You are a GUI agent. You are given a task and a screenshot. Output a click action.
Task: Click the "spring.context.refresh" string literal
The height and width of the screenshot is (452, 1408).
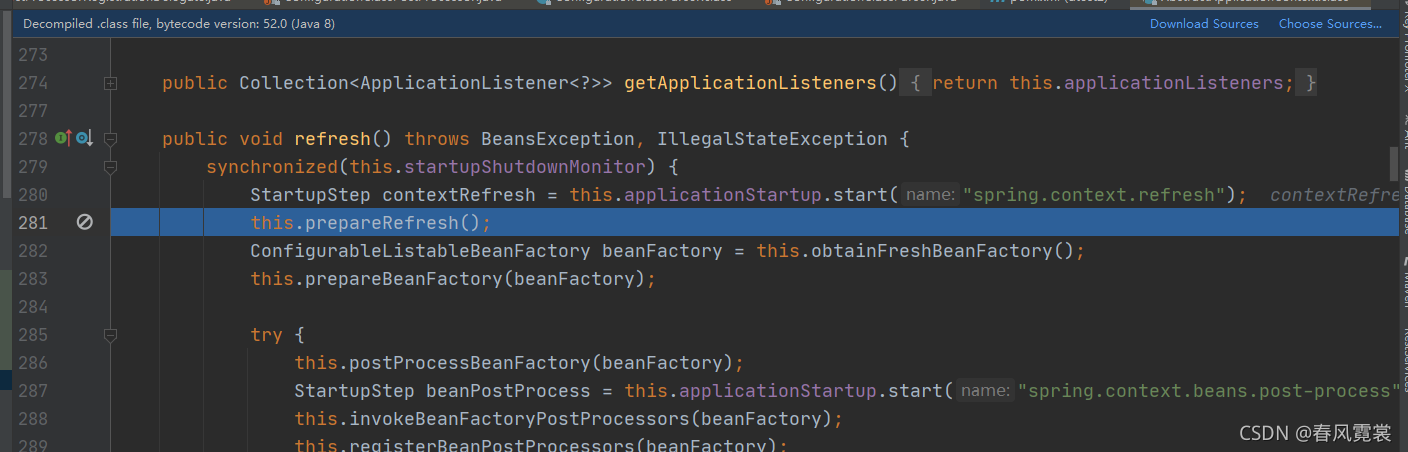click(1094, 195)
